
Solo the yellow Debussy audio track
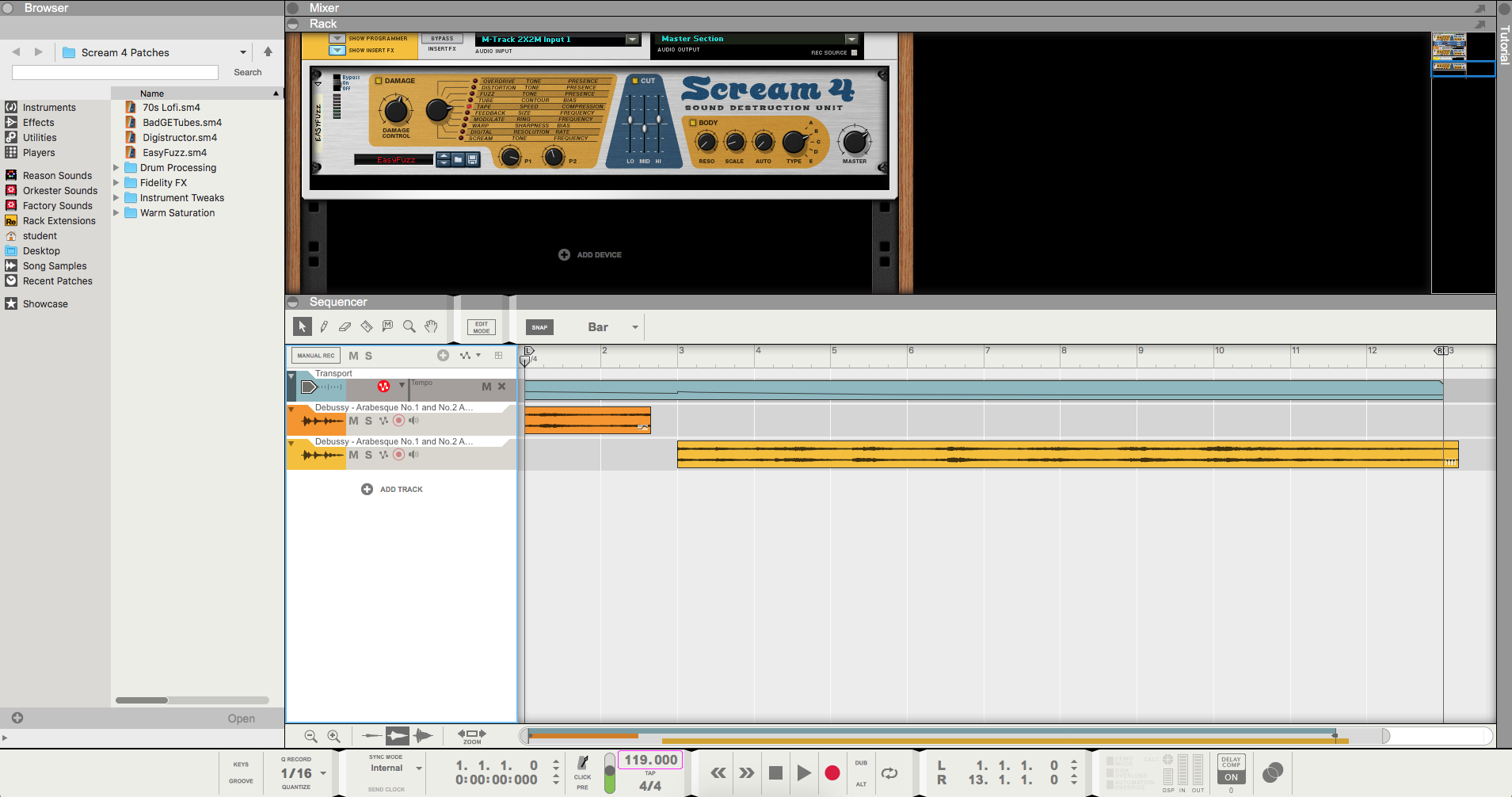click(368, 455)
